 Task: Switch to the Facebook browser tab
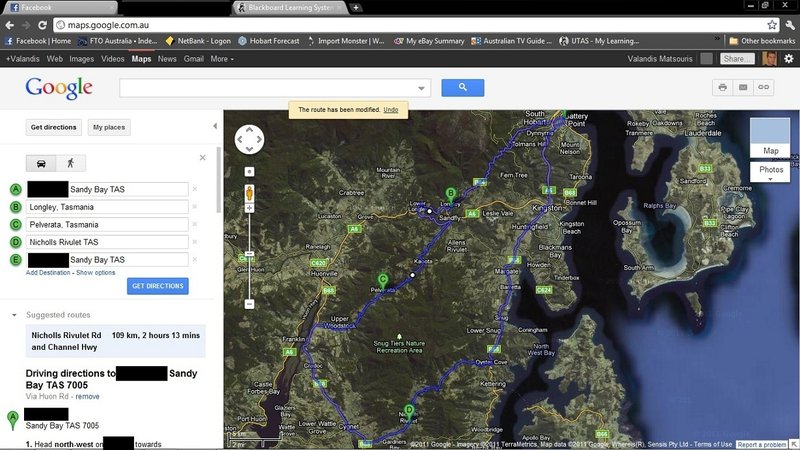click(59, 7)
